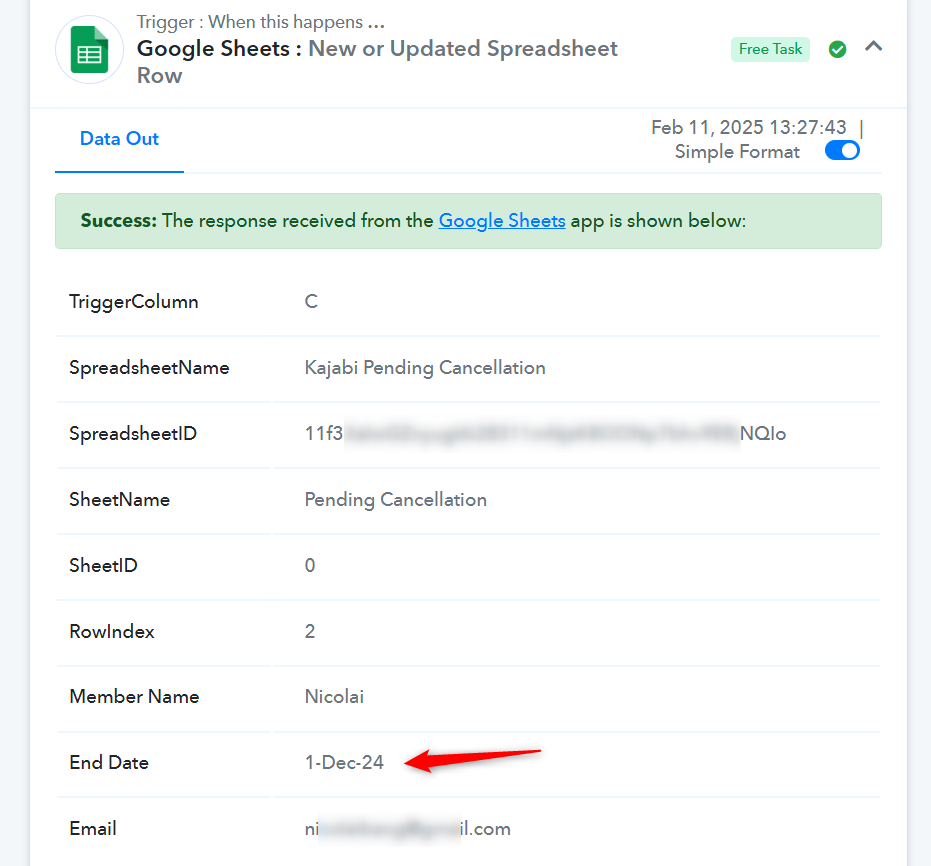
Task: Click the Email field label
Action: coord(93,829)
